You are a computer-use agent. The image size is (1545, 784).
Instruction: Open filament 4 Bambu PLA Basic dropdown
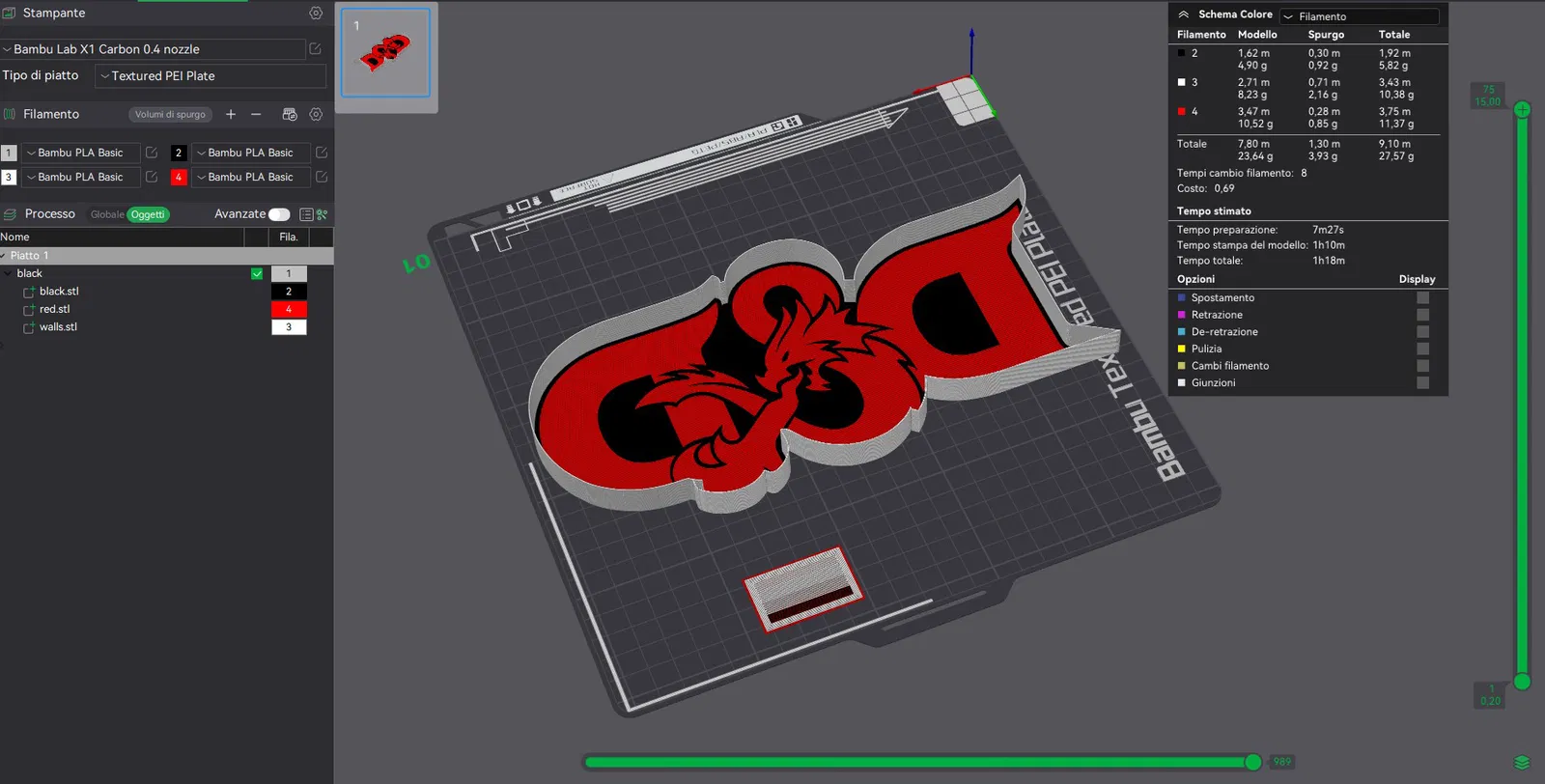250,177
